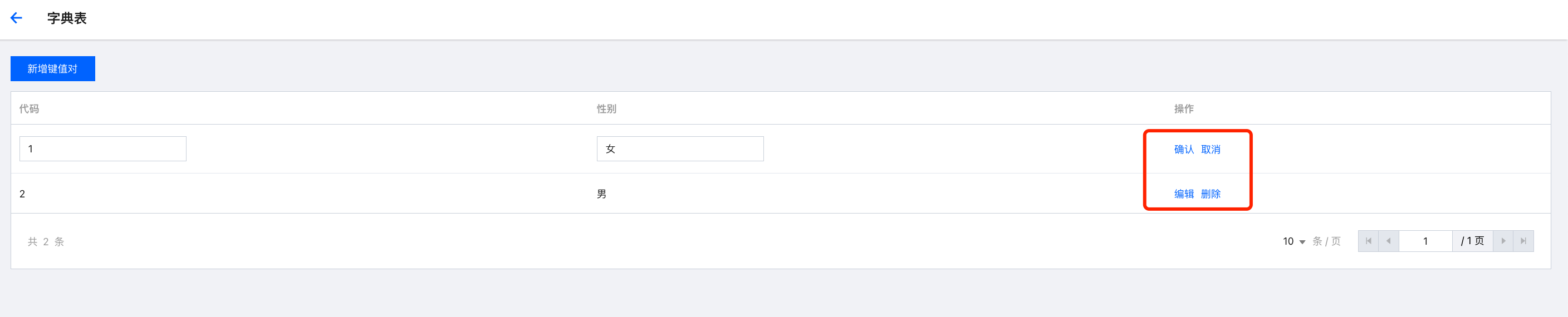1568x317 pixels.
Task: Click the 新增键值对 button
Action: pyautogui.click(x=52, y=69)
